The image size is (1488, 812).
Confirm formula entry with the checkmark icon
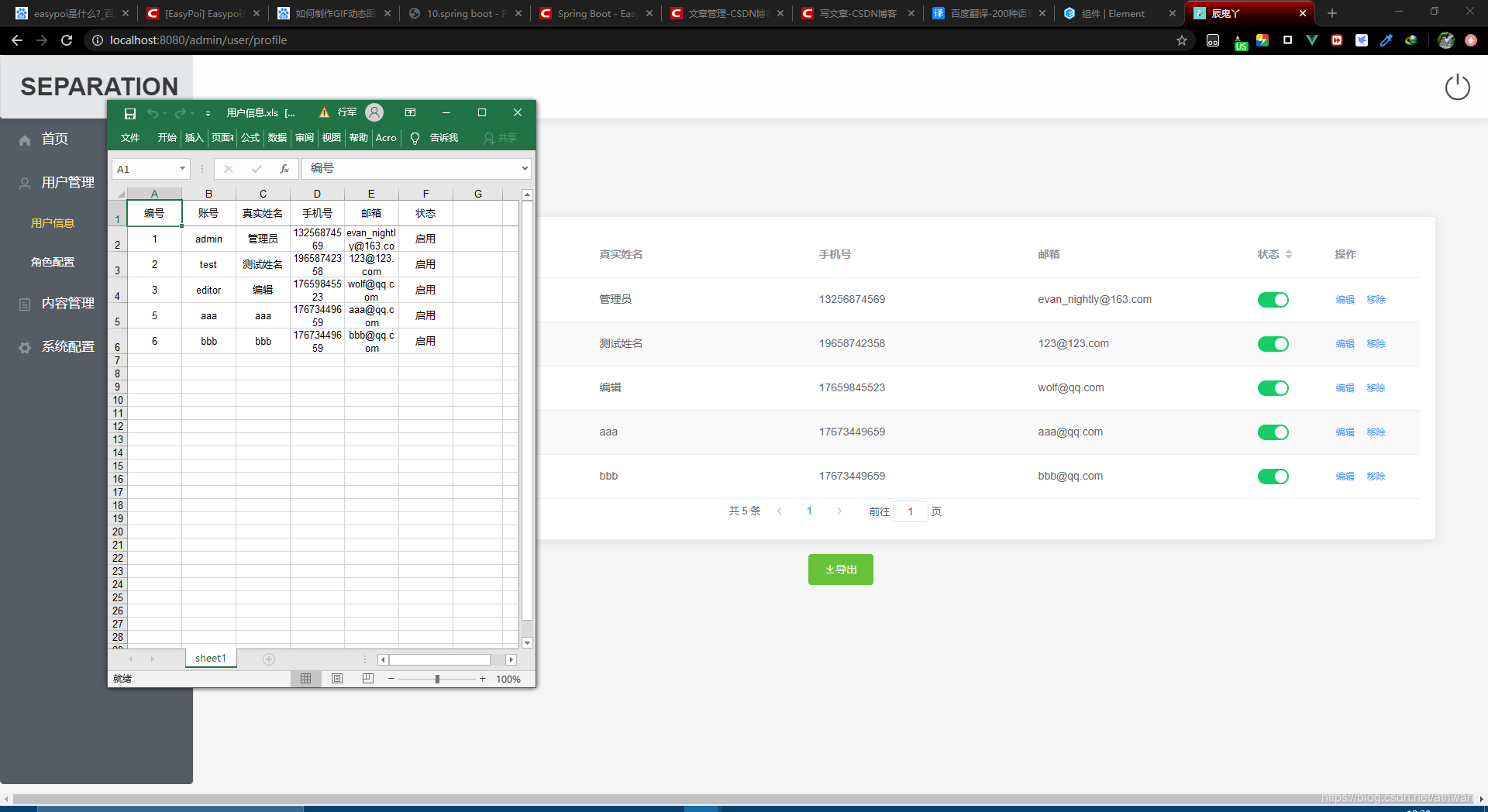257,168
